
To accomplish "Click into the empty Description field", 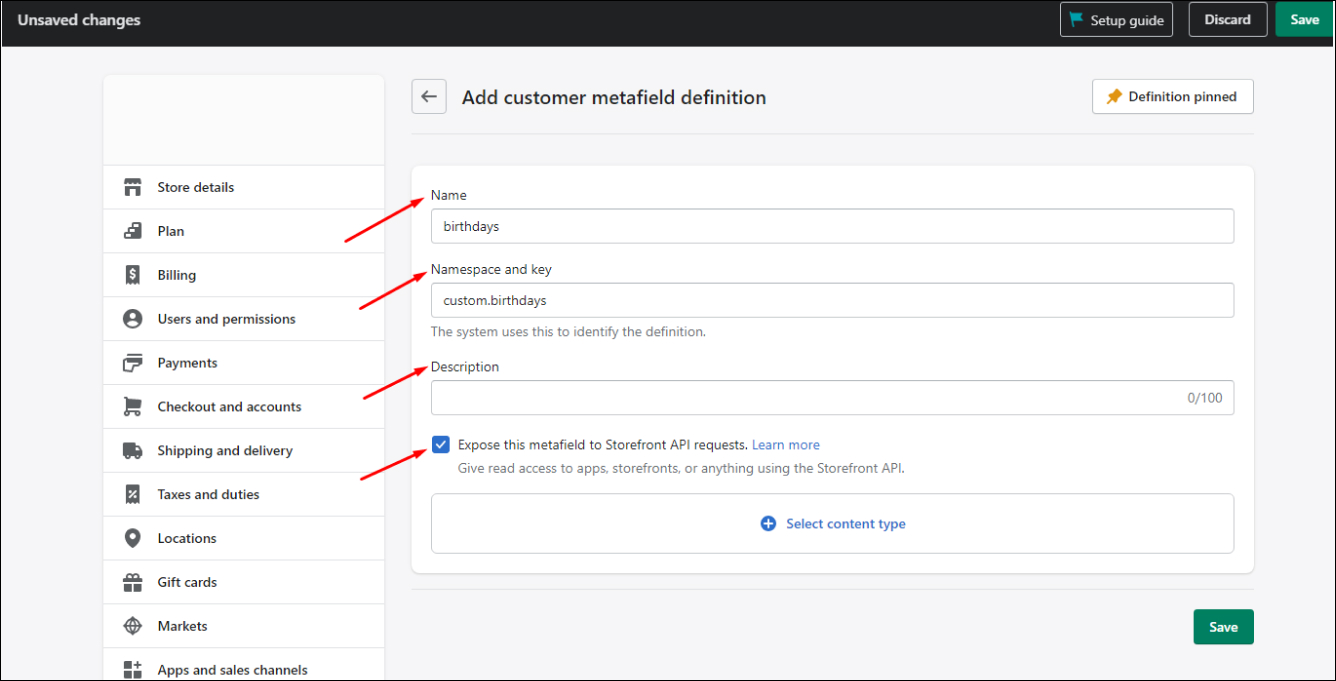I will click(832, 398).
